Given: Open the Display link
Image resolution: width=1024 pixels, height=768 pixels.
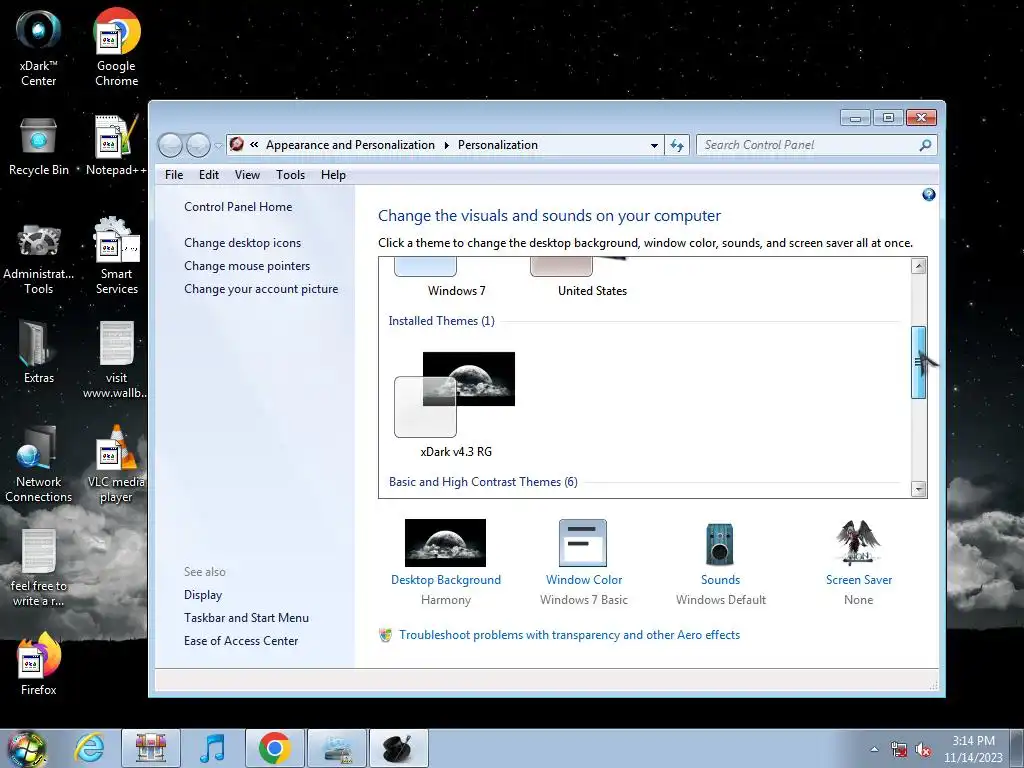Looking at the screenshot, I should (203, 595).
